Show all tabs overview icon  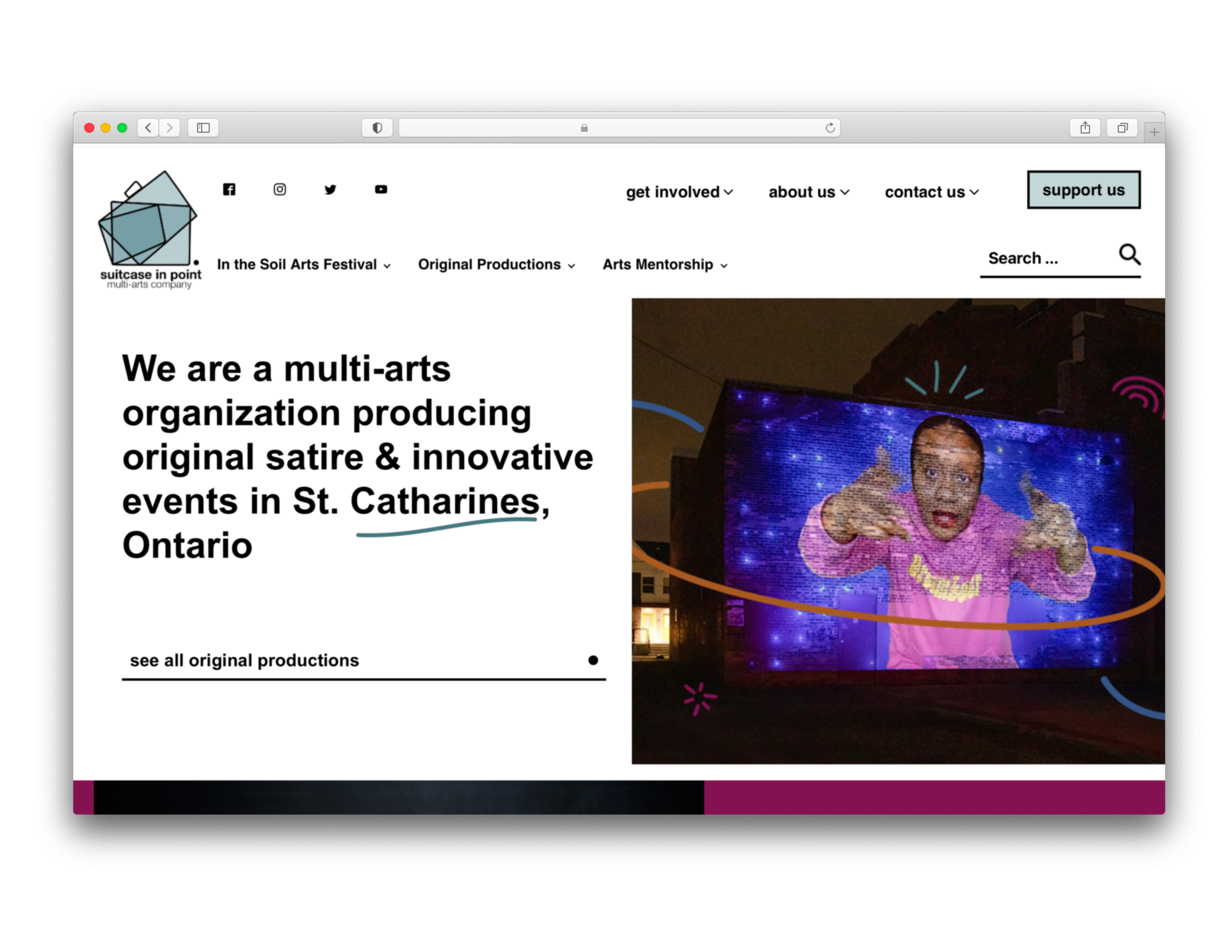click(1122, 128)
